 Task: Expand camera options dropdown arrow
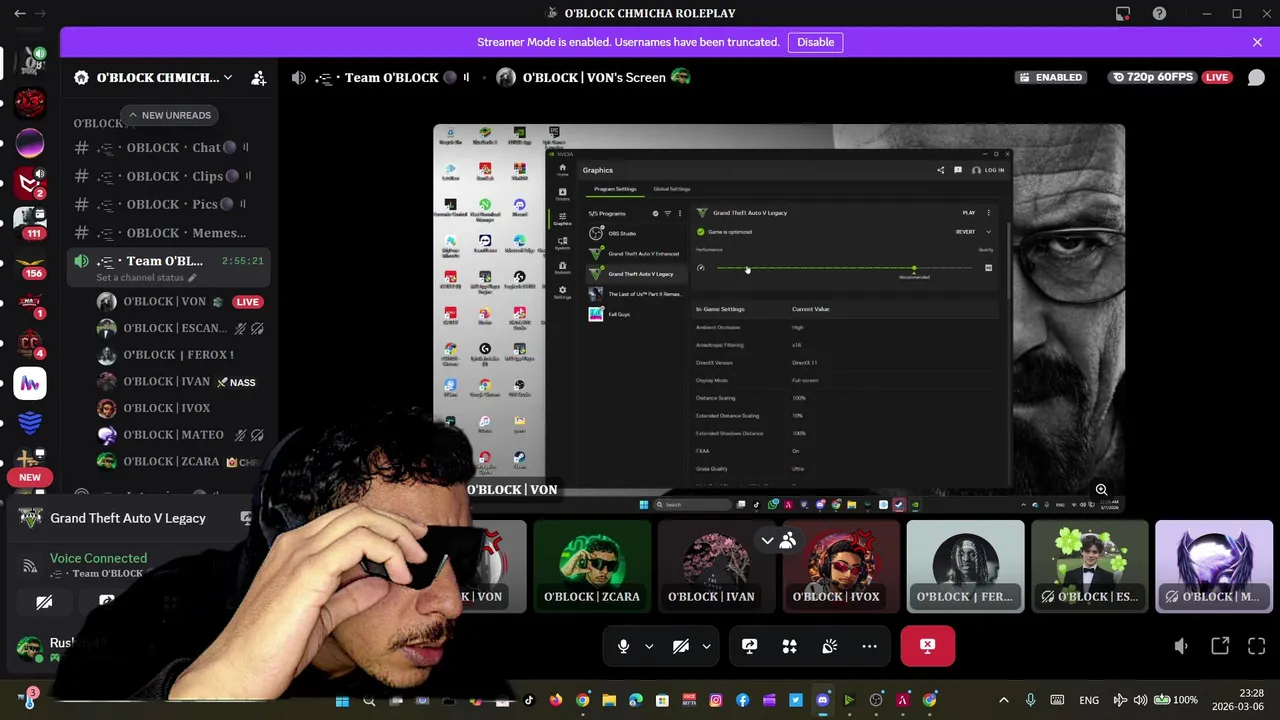tap(706, 646)
